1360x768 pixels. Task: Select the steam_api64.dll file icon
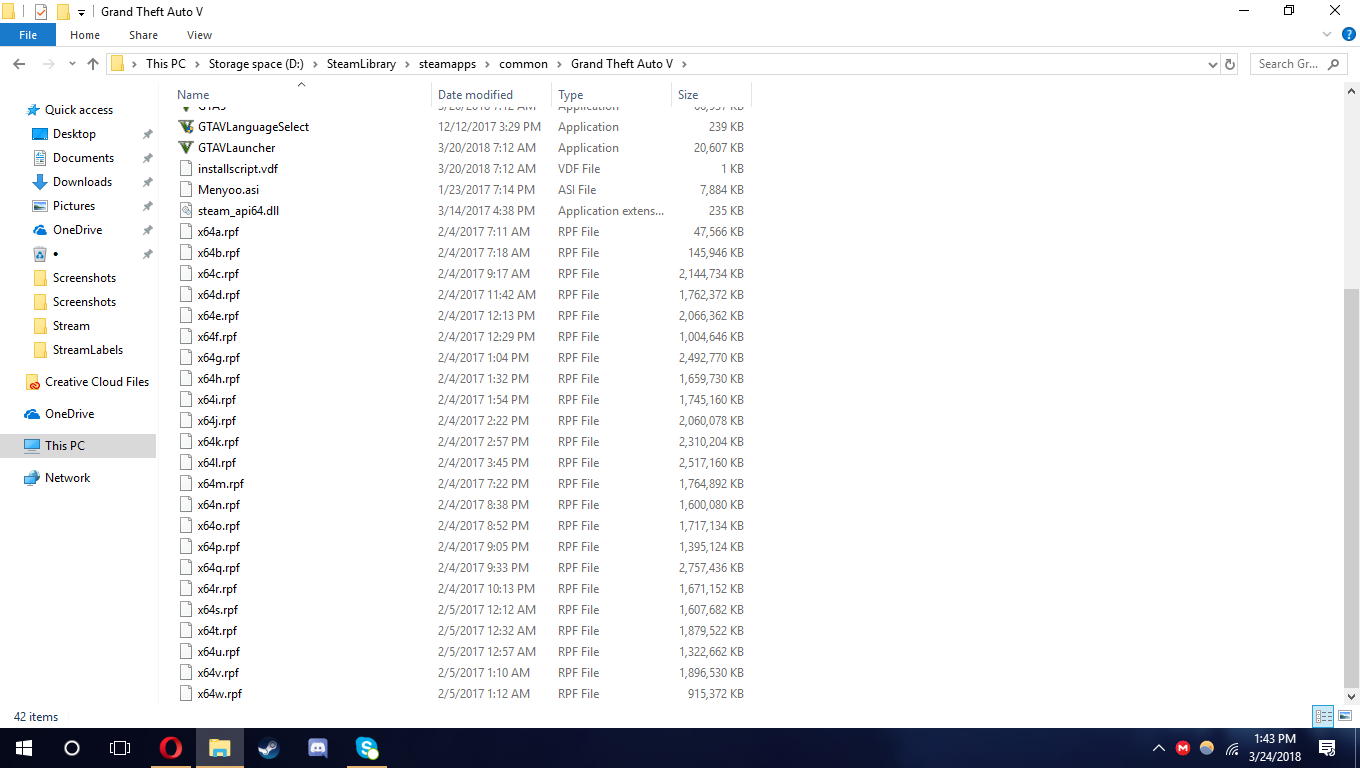pos(186,211)
